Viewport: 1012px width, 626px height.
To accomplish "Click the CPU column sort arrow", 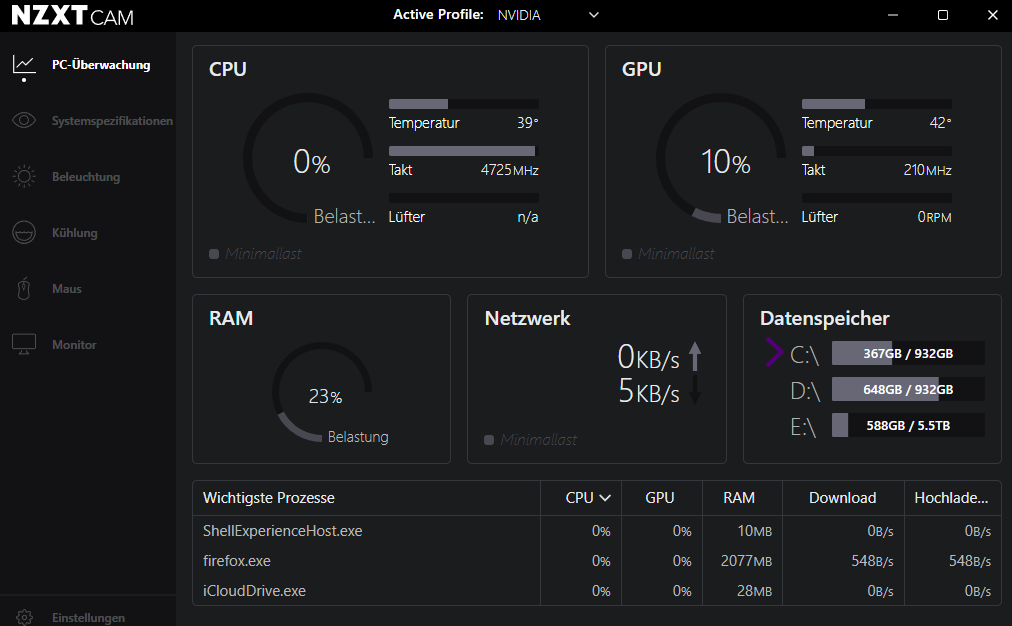I will pyautogui.click(x=604, y=498).
